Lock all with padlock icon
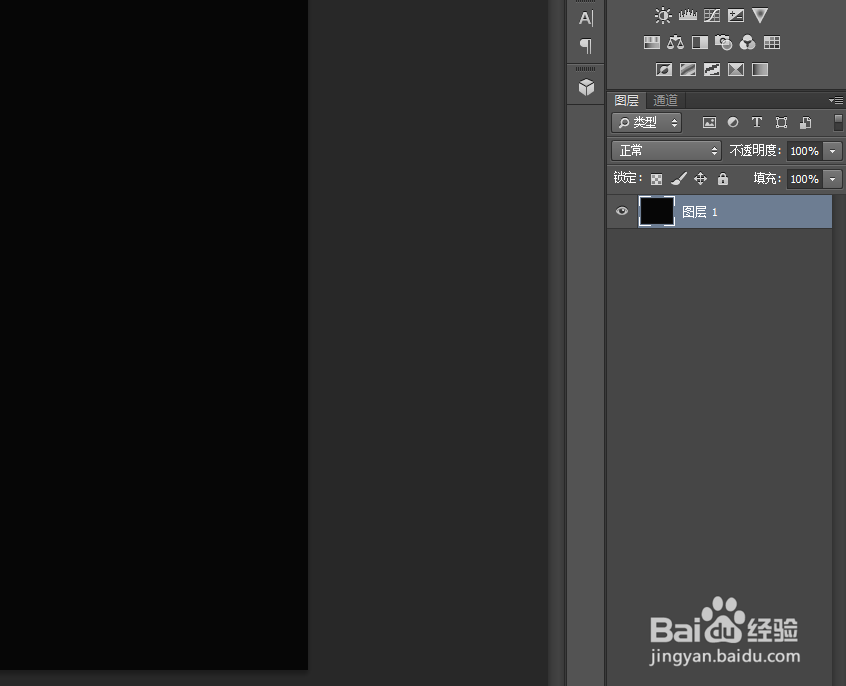Image resolution: width=846 pixels, height=686 pixels. click(723, 179)
